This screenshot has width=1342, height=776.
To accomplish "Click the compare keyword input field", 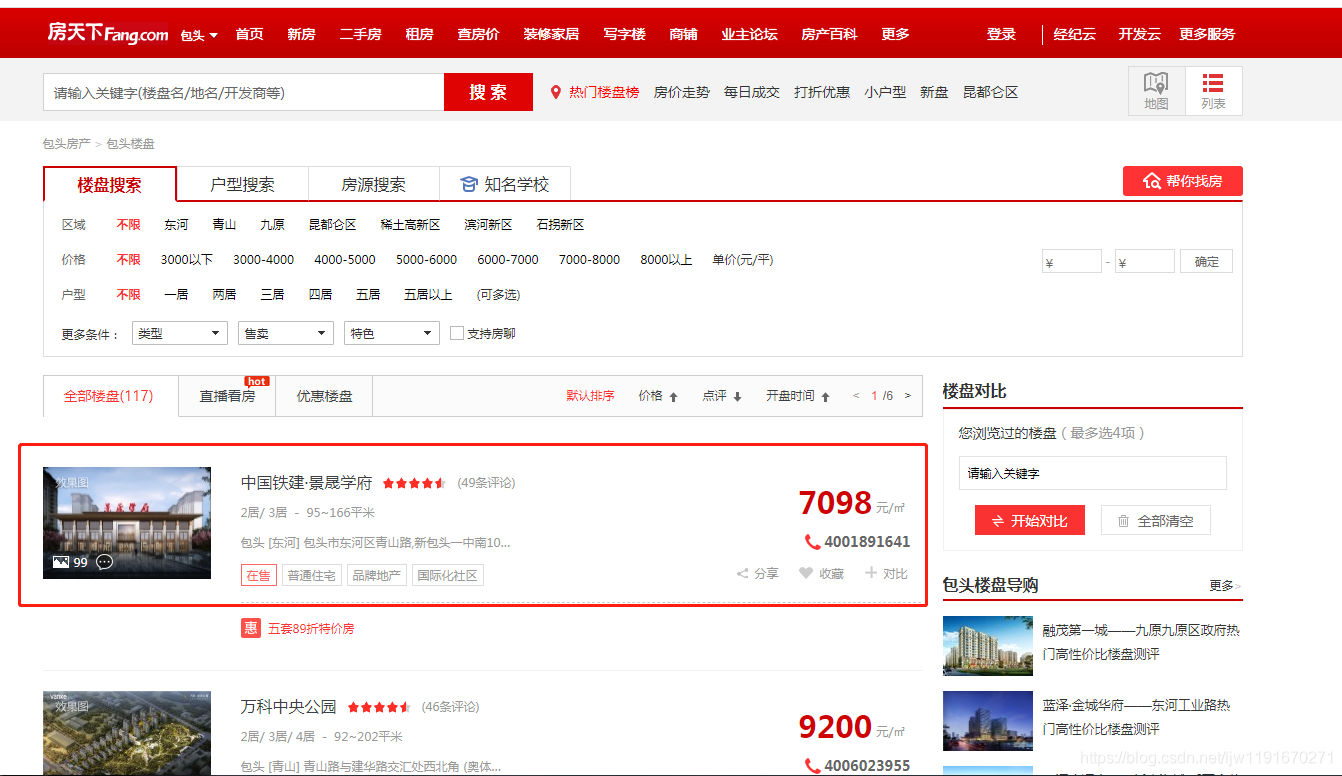I will click(x=1092, y=473).
